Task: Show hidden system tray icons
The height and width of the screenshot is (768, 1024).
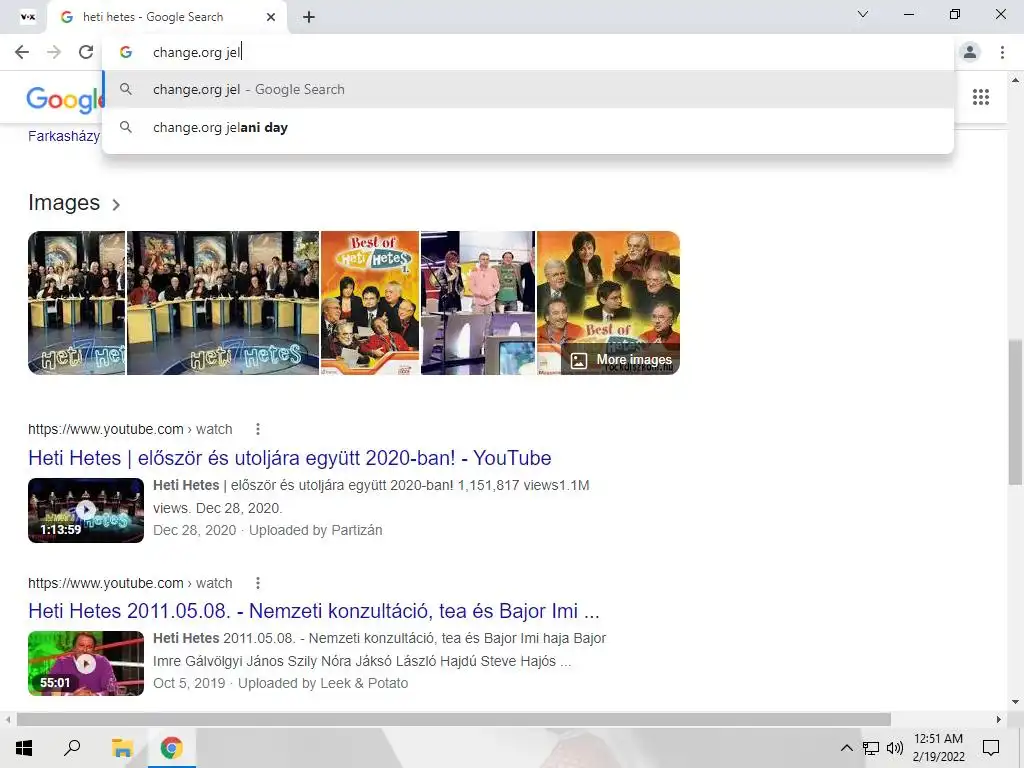Action: click(x=846, y=748)
